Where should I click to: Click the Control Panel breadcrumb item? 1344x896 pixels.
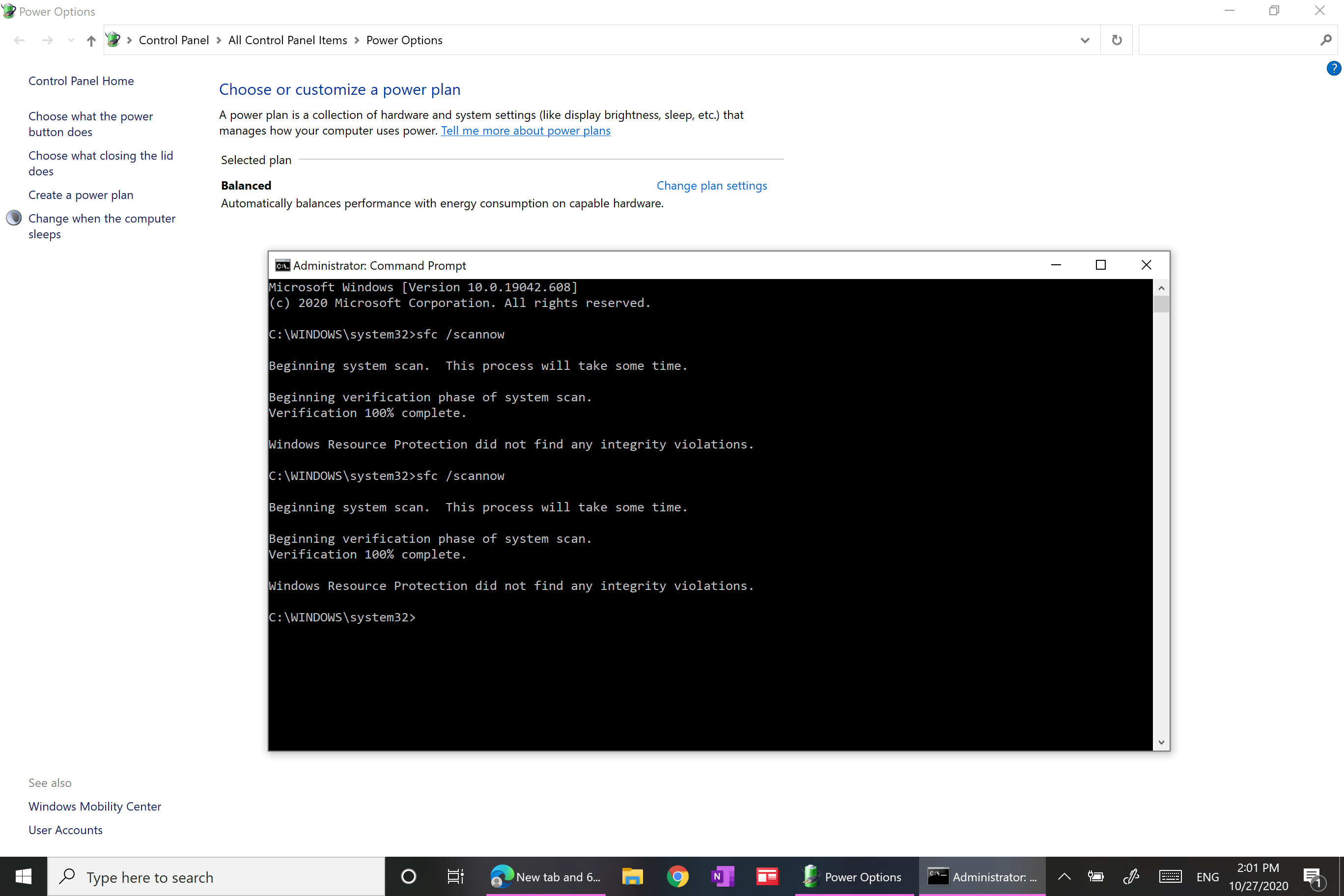coord(174,40)
